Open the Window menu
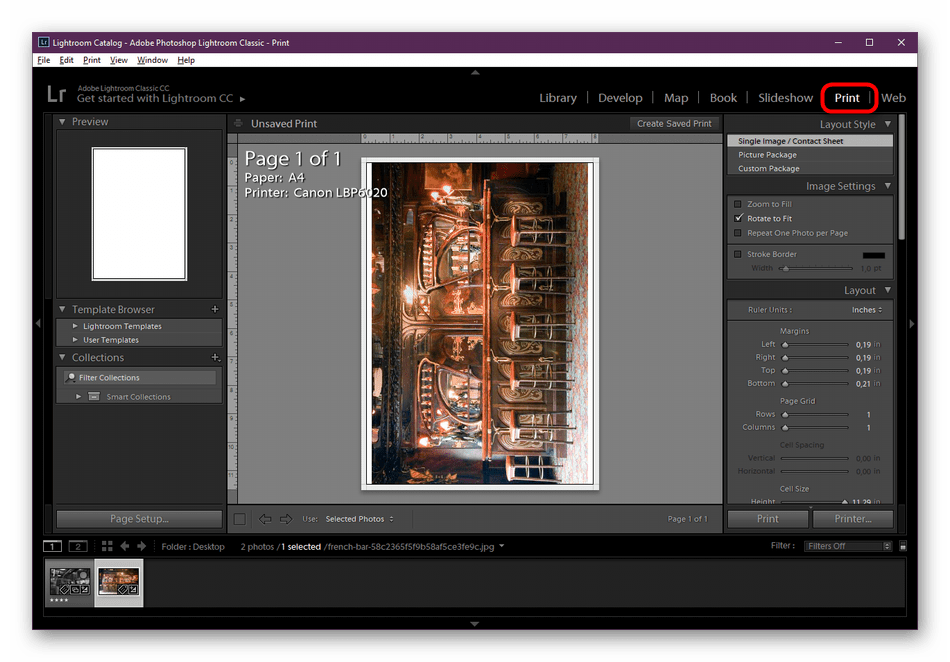The height and width of the screenshot is (662, 950). coord(152,60)
